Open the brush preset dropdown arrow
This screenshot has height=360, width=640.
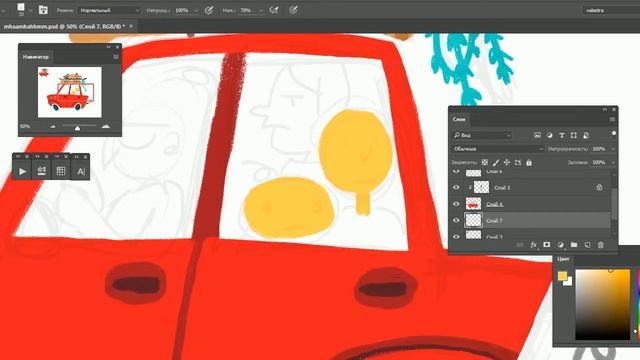coord(31,11)
